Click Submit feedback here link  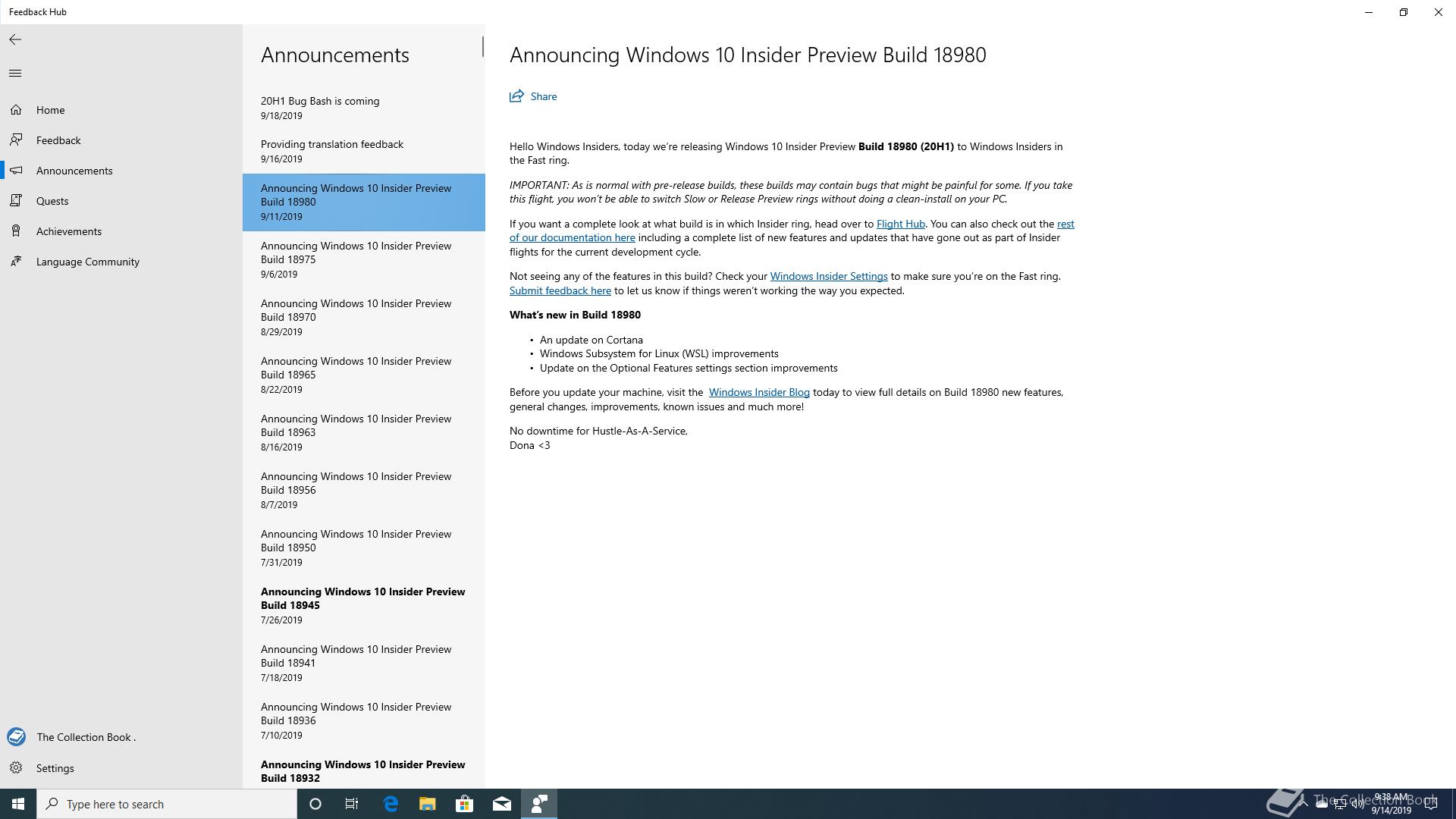(x=560, y=290)
